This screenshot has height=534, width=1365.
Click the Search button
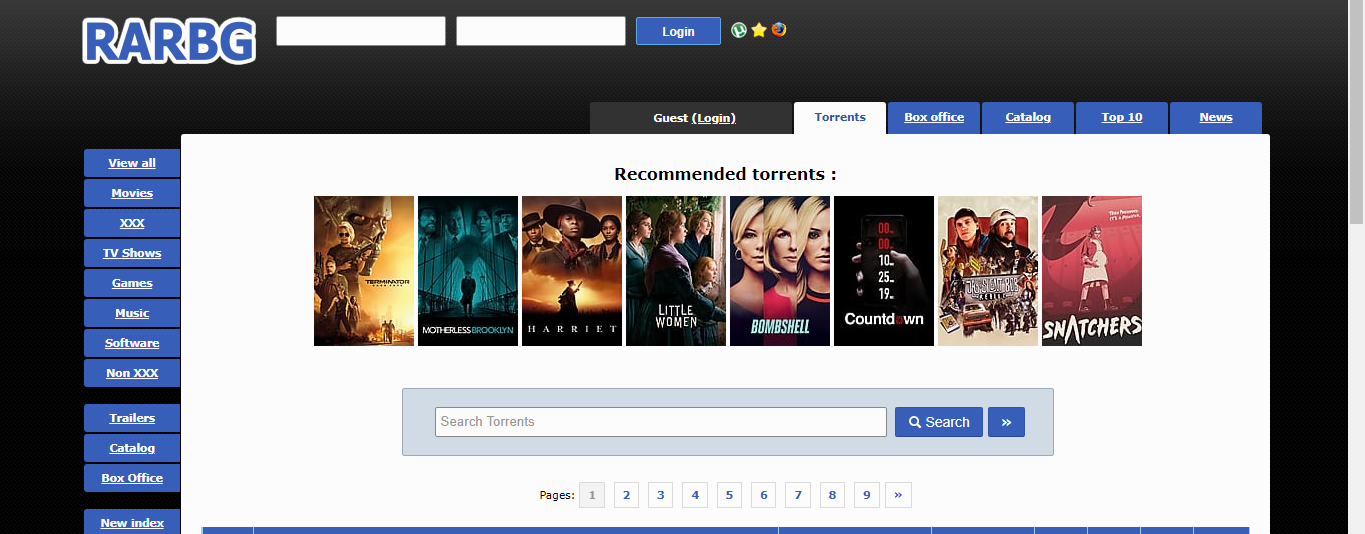[x=939, y=422]
